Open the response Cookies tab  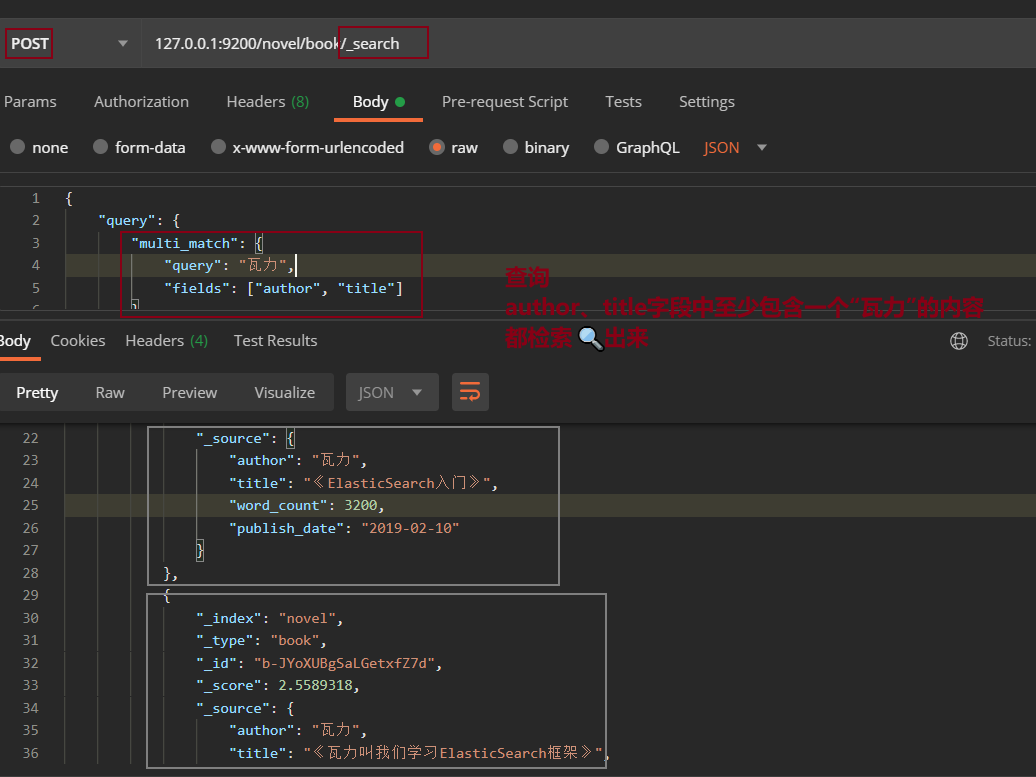click(78, 341)
